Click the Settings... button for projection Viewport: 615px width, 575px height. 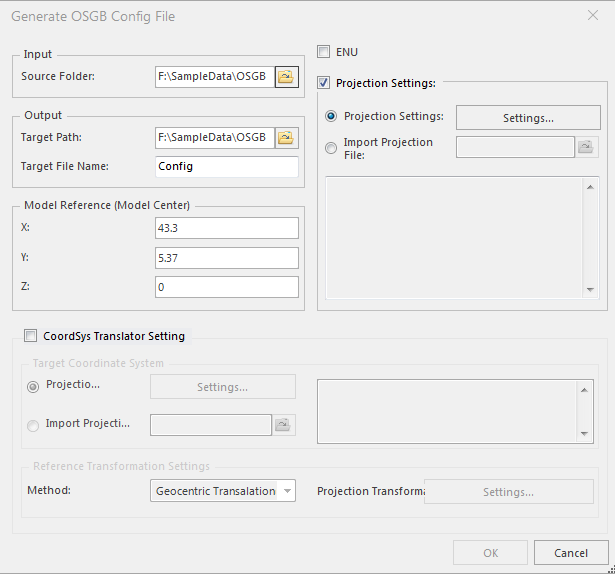[x=528, y=118]
